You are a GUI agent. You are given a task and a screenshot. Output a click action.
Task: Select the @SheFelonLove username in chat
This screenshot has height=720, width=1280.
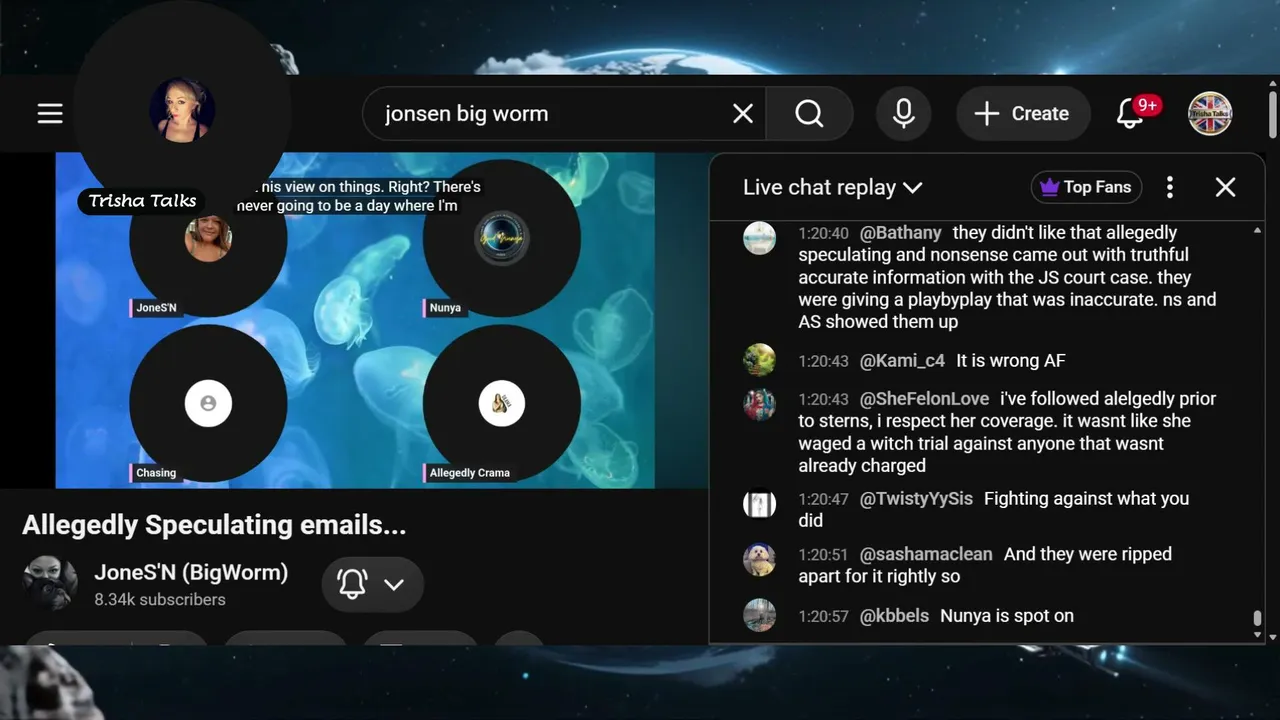925,399
